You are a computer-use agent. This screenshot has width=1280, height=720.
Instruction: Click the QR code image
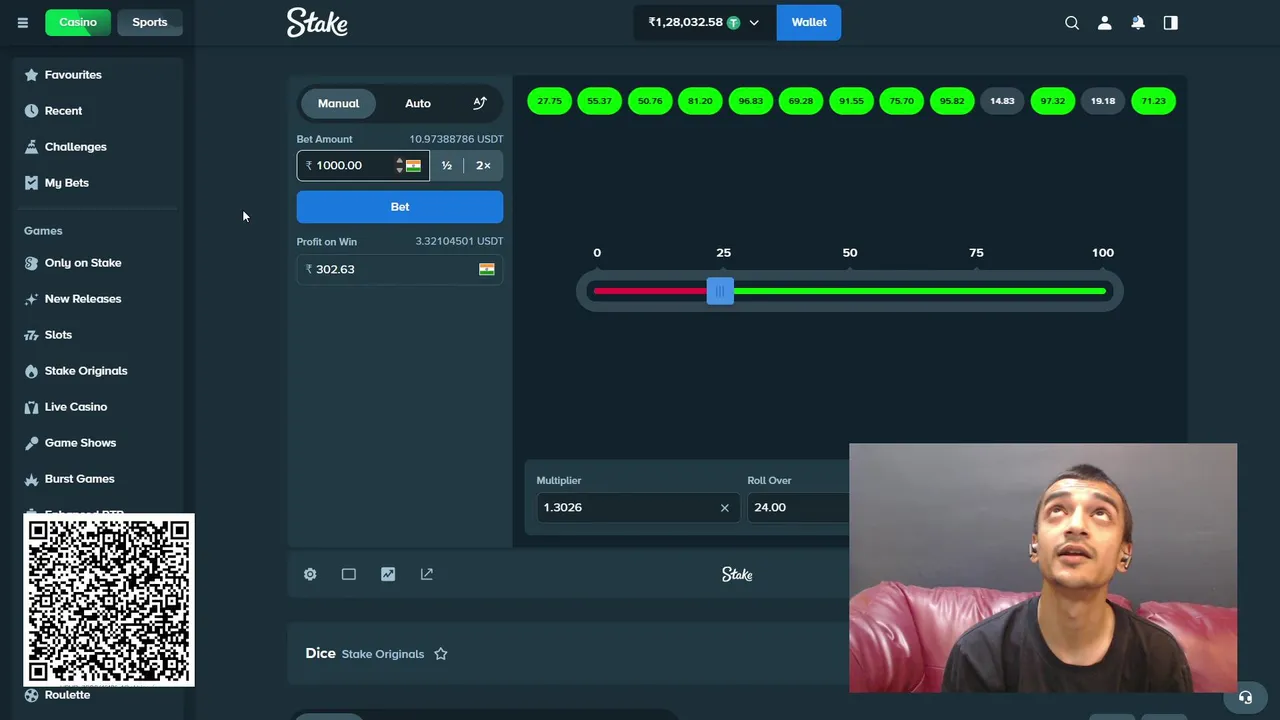click(x=109, y=600)
